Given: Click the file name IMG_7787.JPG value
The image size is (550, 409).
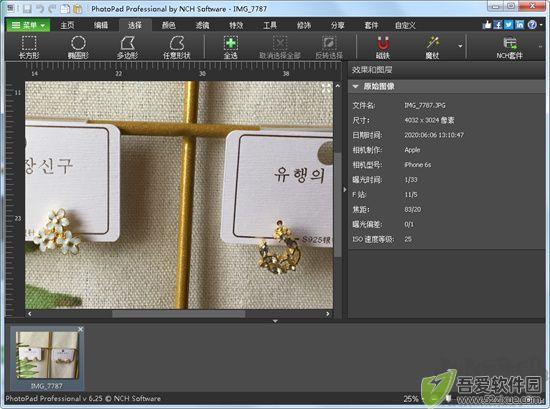Looking at the screenshot, I should [x=425, y=105].
